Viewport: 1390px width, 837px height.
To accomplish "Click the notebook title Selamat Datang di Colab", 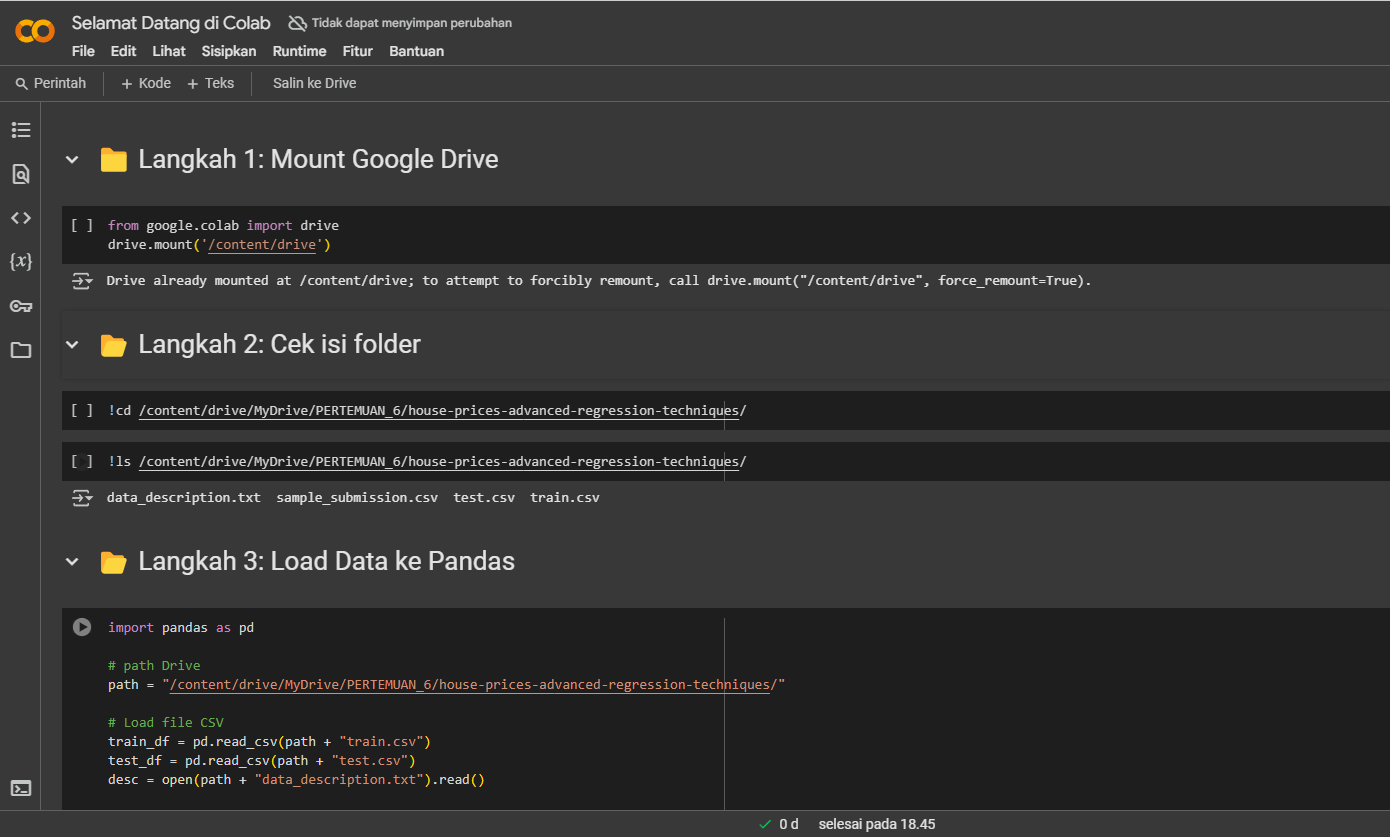I will [171, 23].
